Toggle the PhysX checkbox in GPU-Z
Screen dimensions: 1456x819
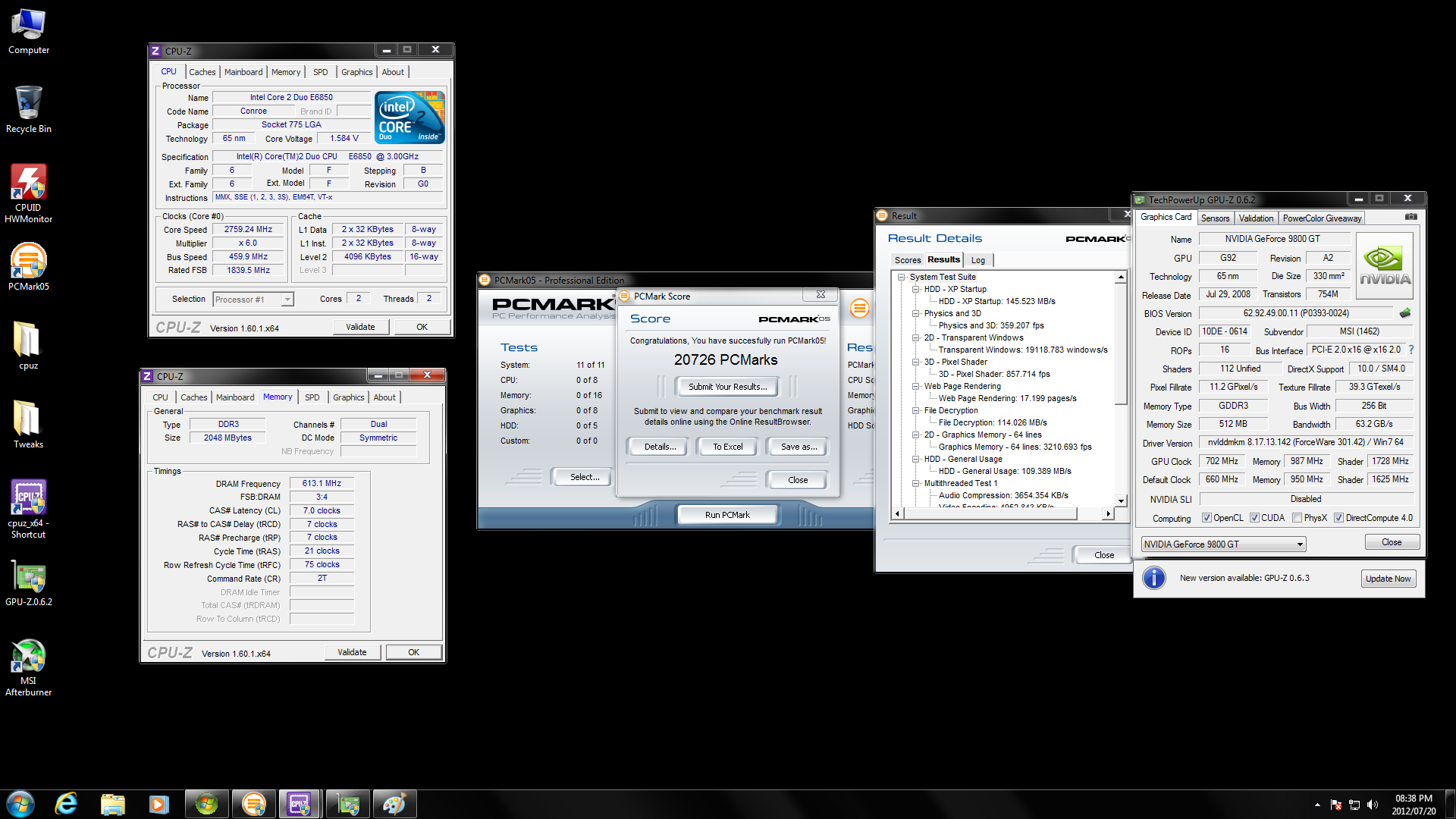click(1297, 518)
